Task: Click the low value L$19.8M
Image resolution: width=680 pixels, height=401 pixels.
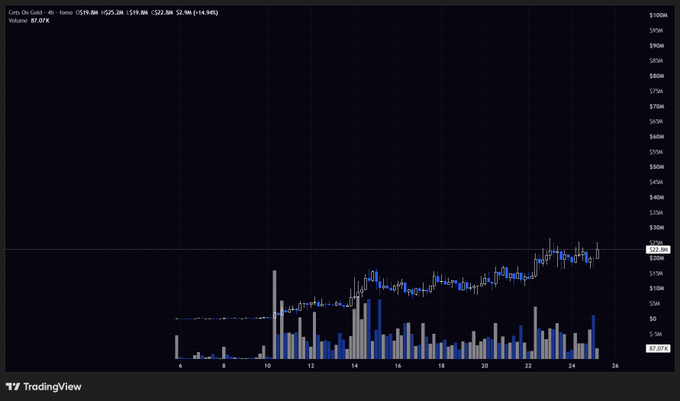Action: (x=137, y=13)
